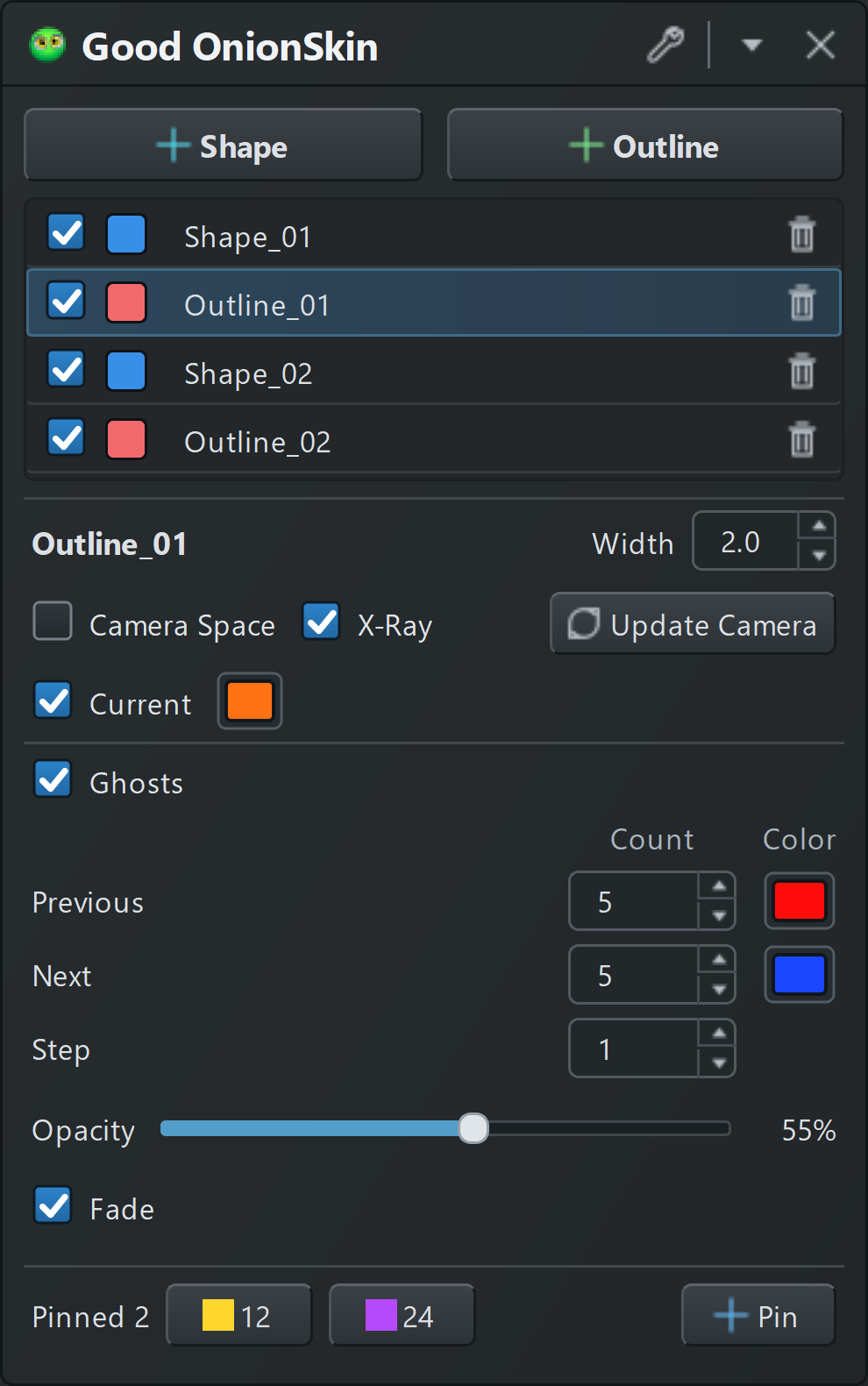Screen dimensions: 868x1386
Task: Open the orange Current color swatch
Action: click(250, 701)
